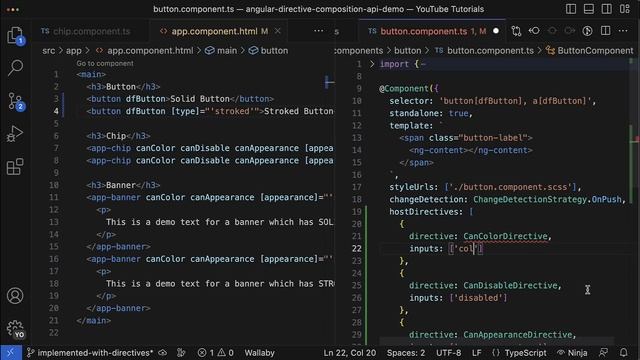The image size is (640, 360).
Task: Click Ln 22, Col 20 position indicator
Action: pyautogui.click(x=349, y=353)
